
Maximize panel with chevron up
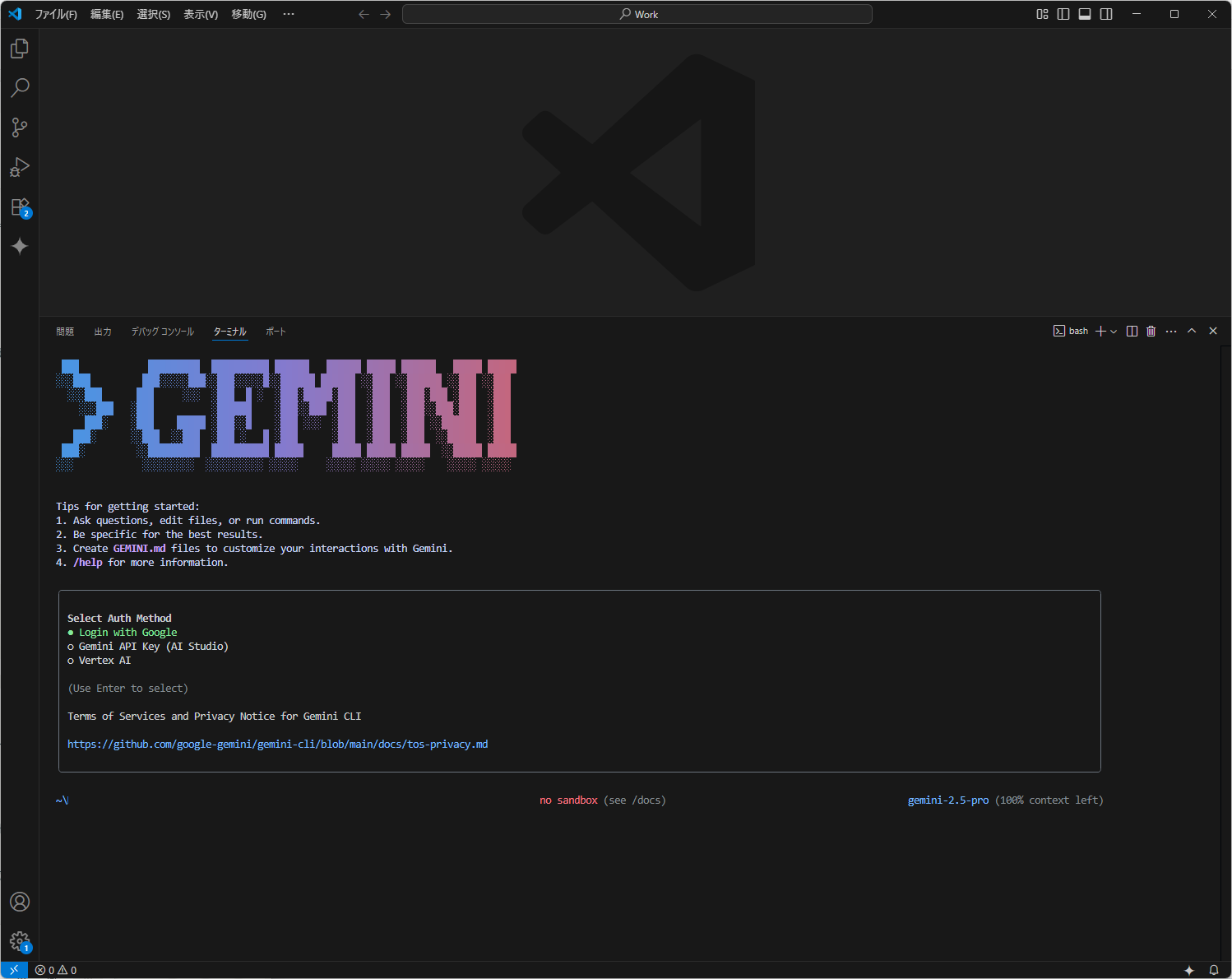click(1192, 331)
